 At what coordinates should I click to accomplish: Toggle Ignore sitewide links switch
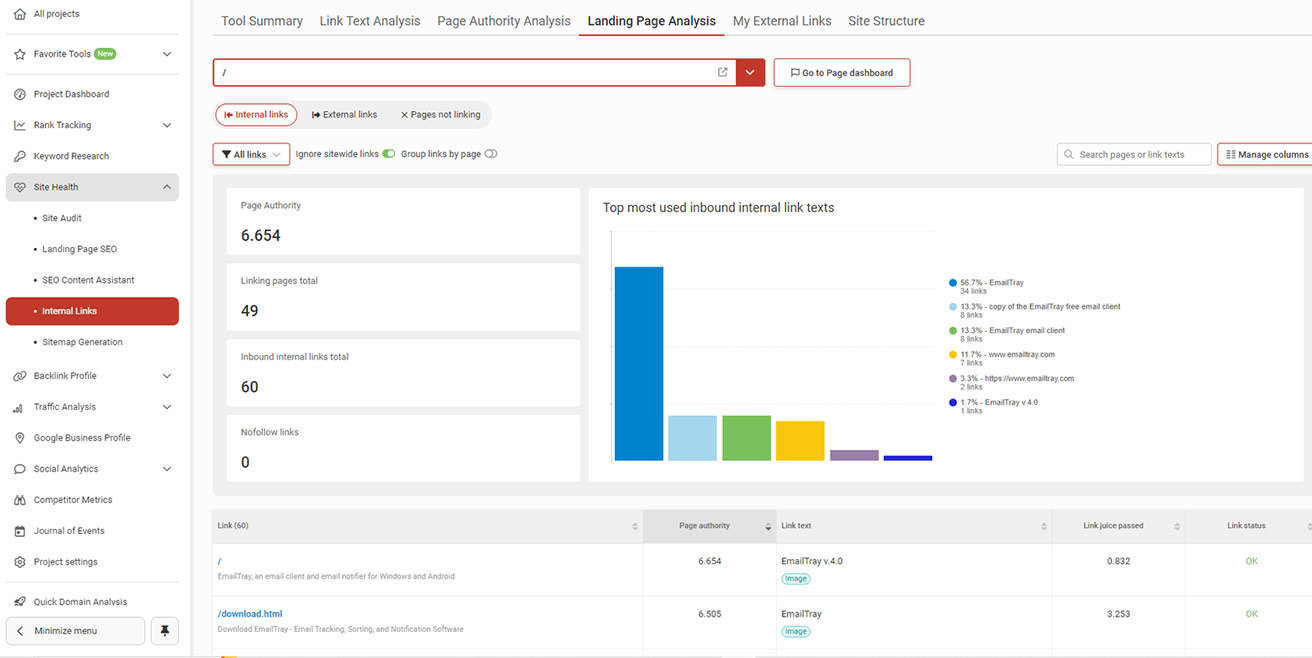pyautogui.click(x=389, y=154)
